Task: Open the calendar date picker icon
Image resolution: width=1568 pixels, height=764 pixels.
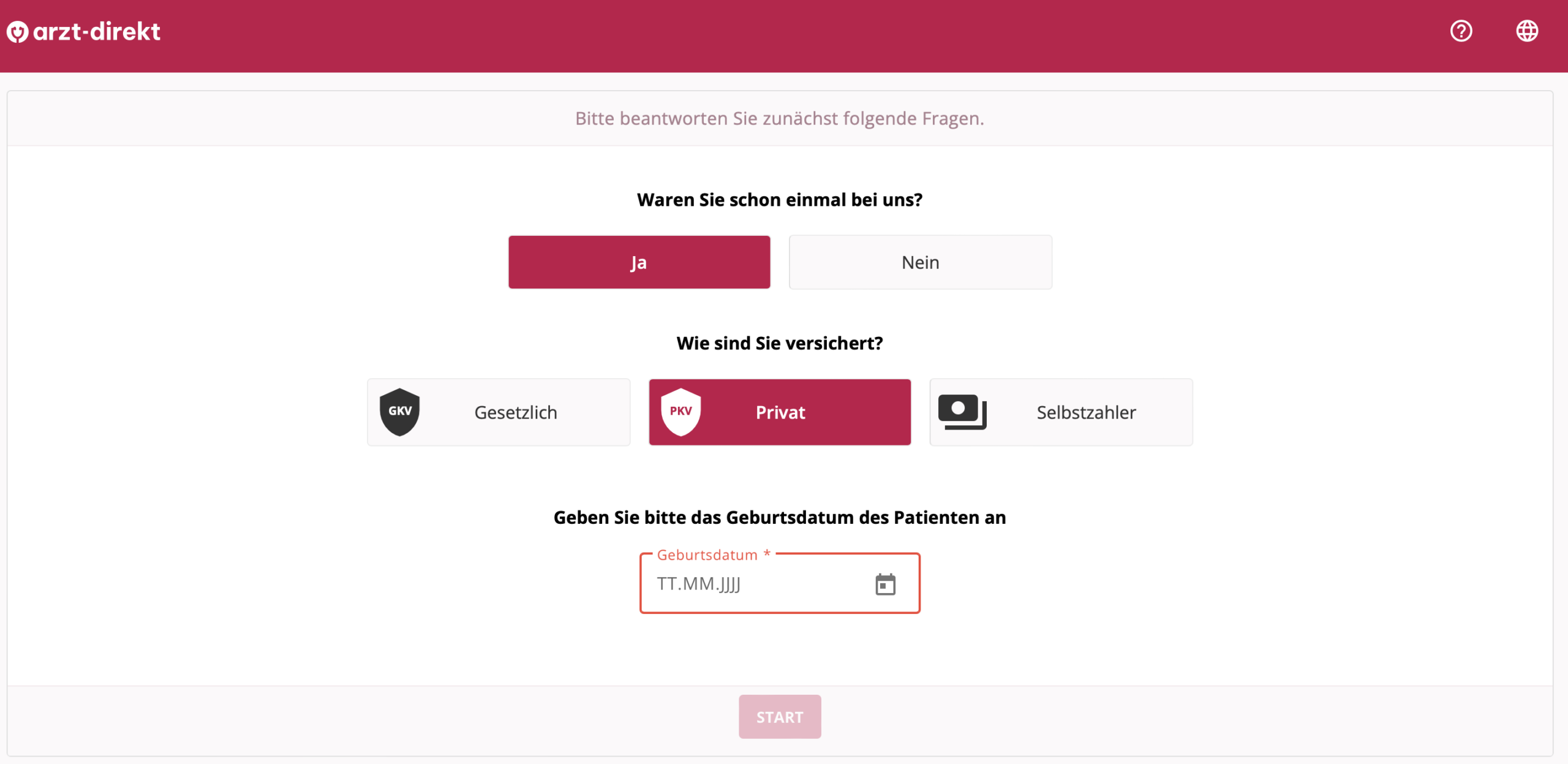Action: point(885,584)
